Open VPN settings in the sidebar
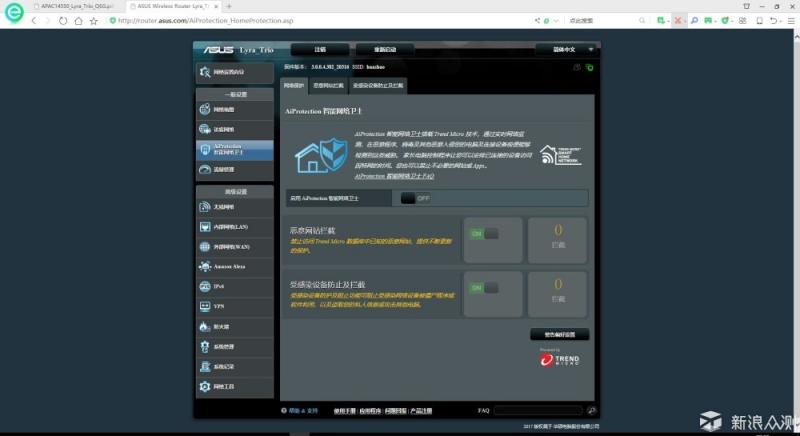Viewport: 800px width, 436px height. [235, 306]
